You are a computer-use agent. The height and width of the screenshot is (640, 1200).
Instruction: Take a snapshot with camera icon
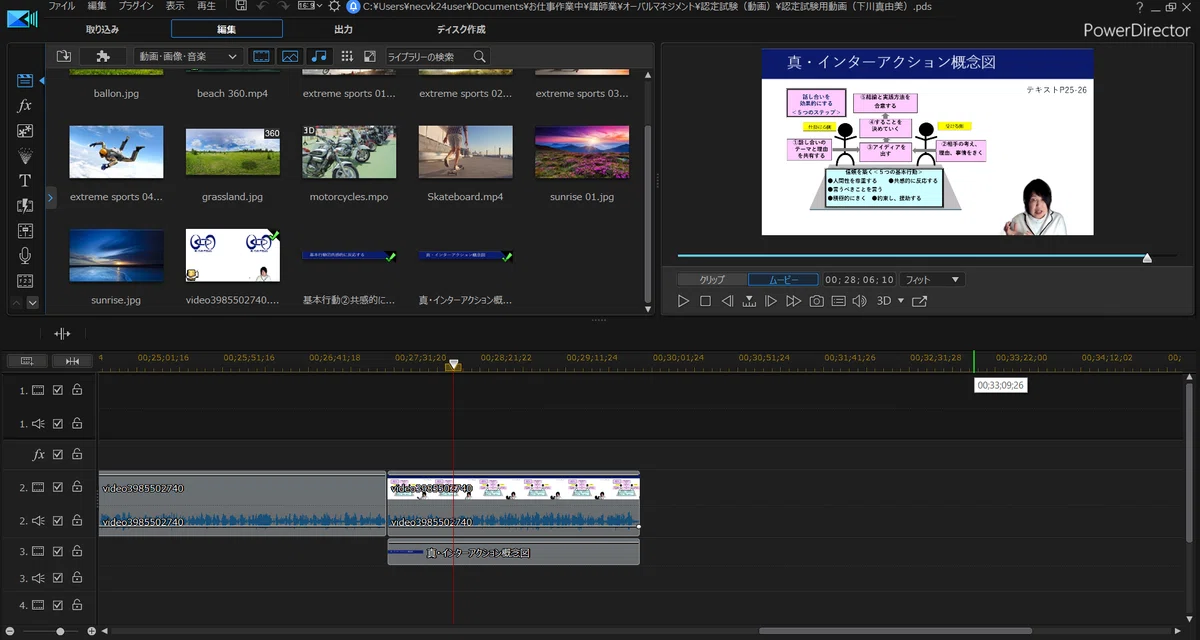817,301
